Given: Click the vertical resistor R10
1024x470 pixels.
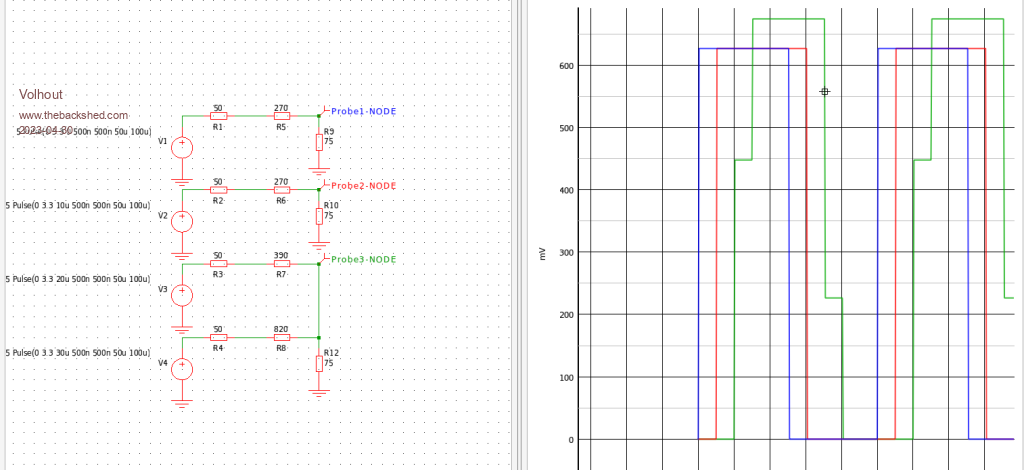Looking at the screenshot, I should pyautogui.click(x=319, y=215).
